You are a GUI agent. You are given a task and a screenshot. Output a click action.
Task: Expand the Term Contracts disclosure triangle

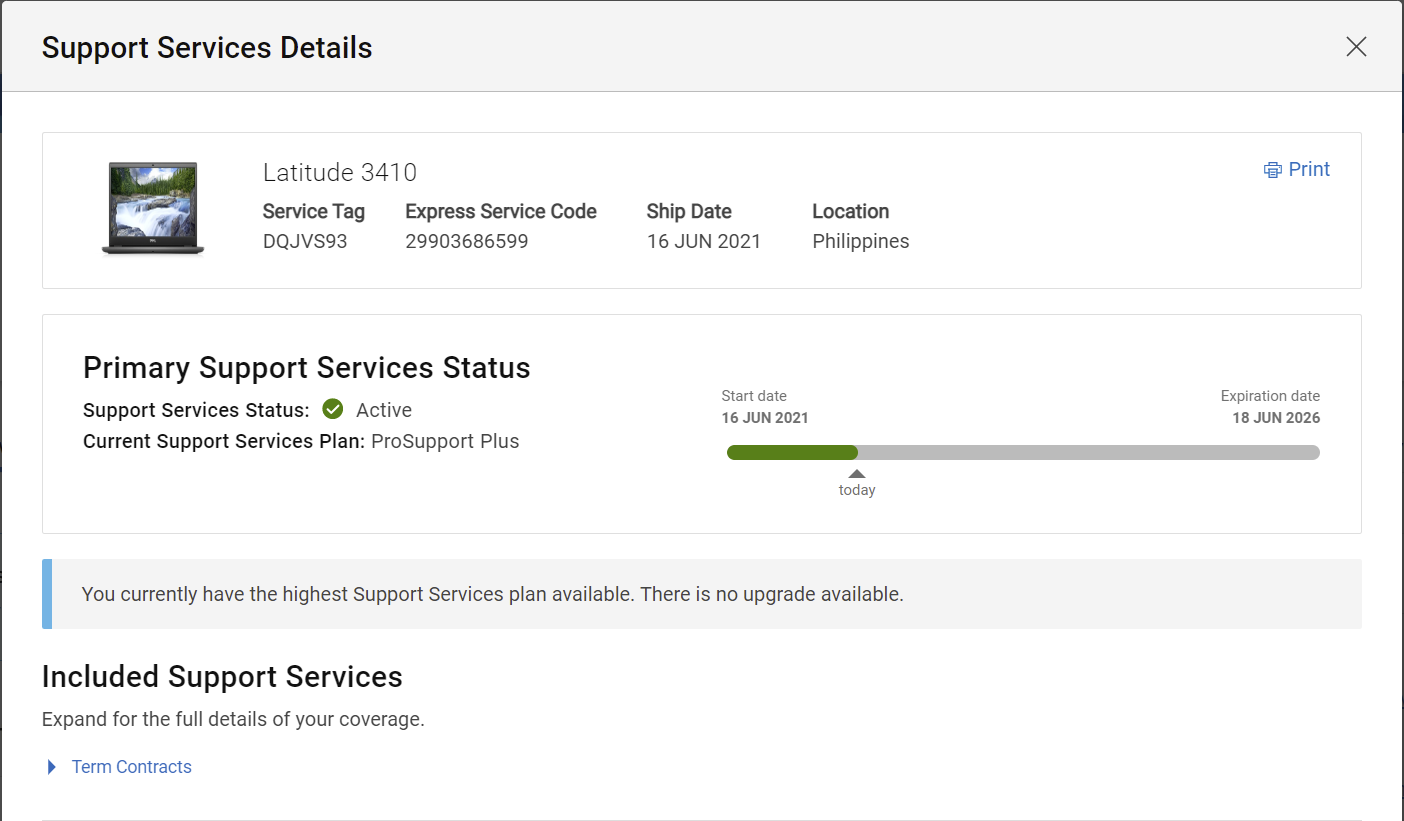[52, 767]
